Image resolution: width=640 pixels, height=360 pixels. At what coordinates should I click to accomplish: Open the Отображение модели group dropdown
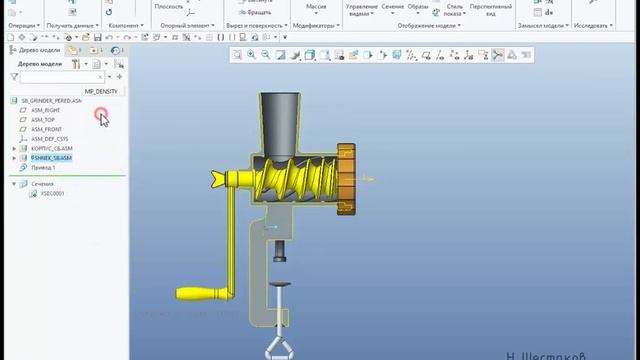[x=429, y=26]
